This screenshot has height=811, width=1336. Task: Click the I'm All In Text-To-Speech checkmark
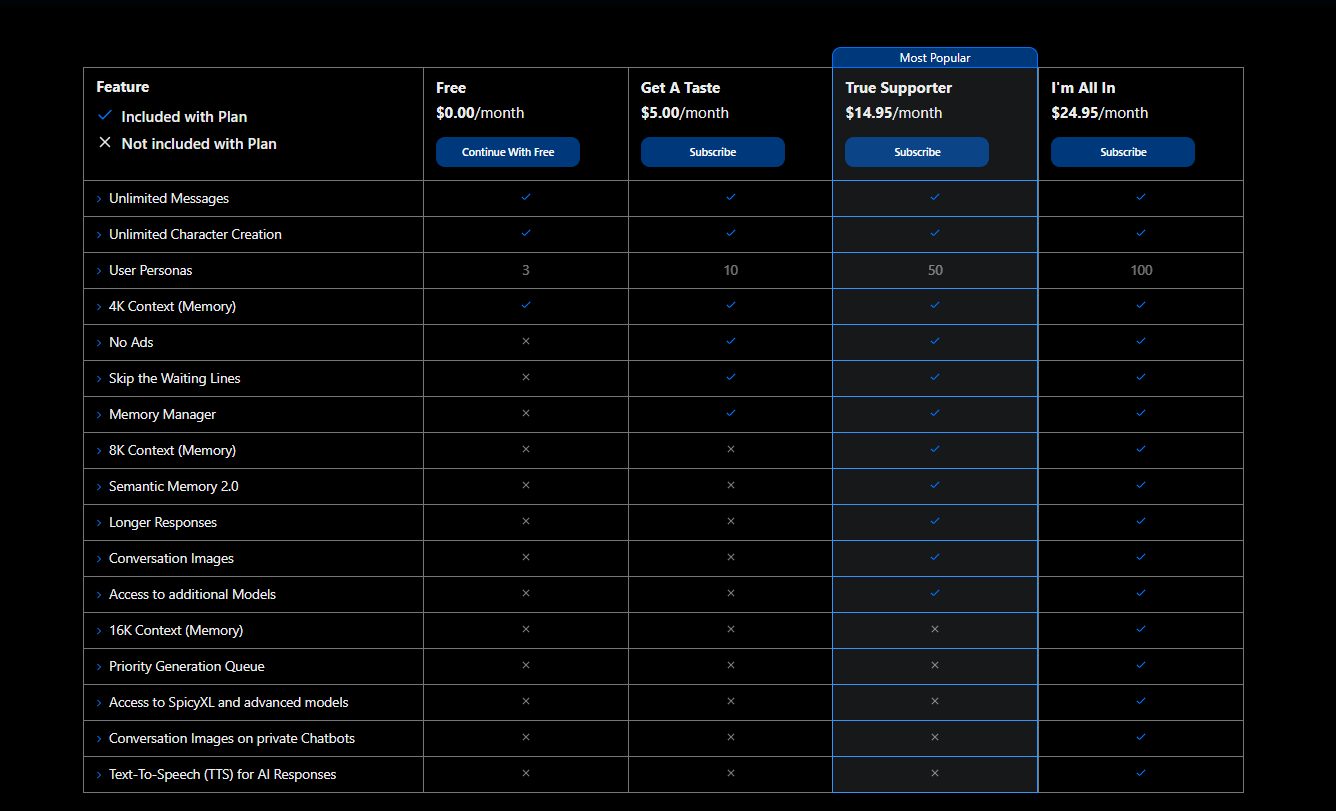(x=1141, y=773)
